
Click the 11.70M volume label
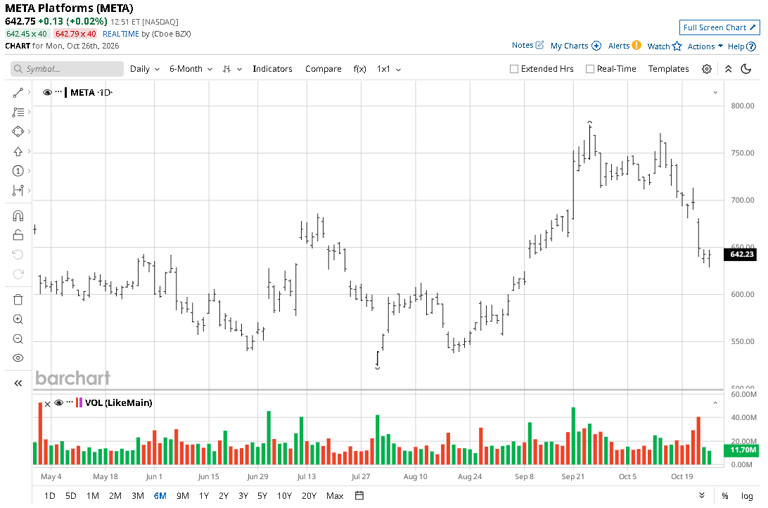pyautogui.click(x=742, y=450)
